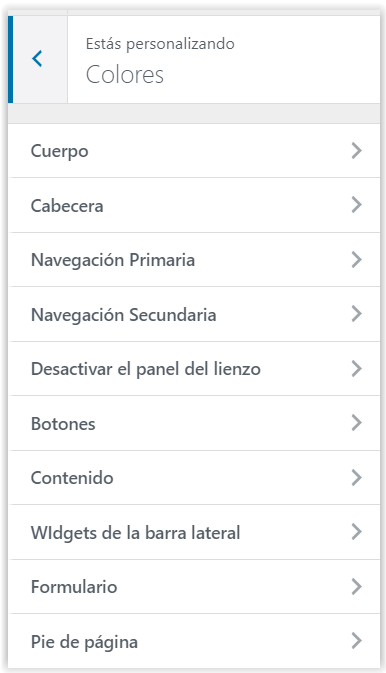Click the Contenido chevron arrow

(356, 478)
